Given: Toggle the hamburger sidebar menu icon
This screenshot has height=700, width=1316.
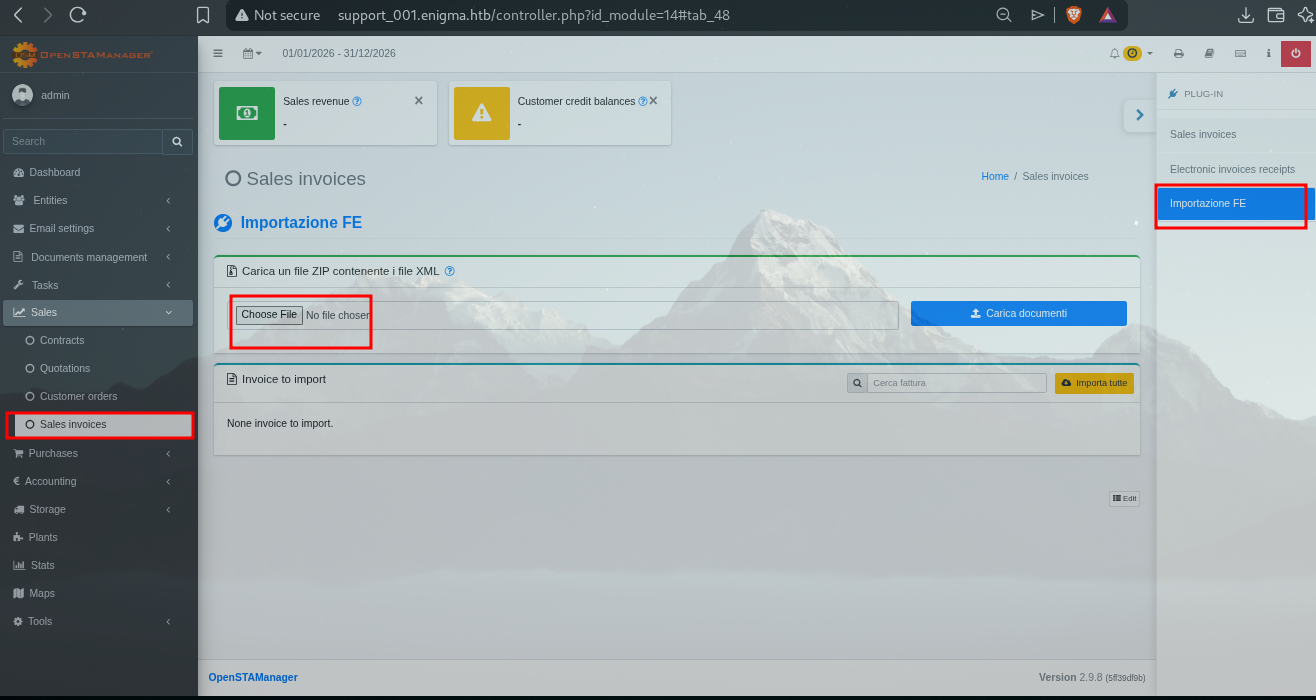Looking at the screenshot, I should point(218,53).
